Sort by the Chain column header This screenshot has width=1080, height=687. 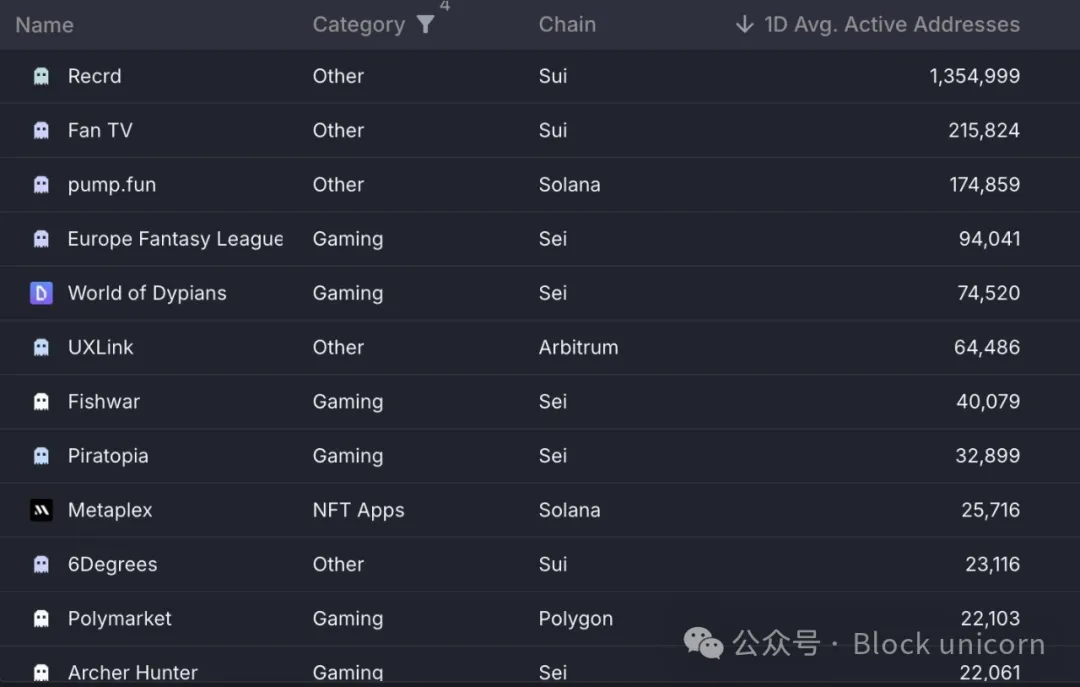pos(567,25)
